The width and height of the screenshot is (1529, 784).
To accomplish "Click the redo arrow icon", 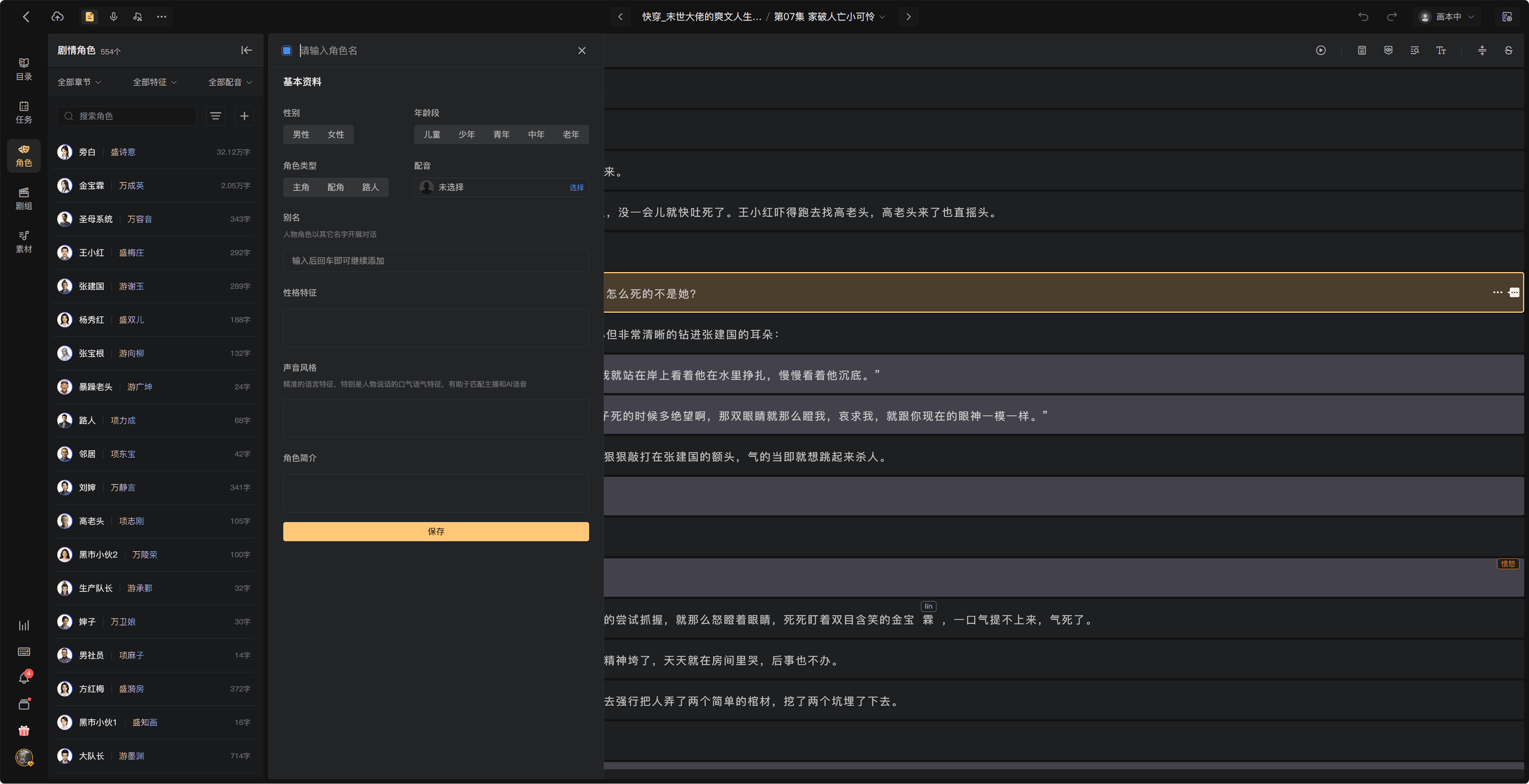I will (1392, 17).
